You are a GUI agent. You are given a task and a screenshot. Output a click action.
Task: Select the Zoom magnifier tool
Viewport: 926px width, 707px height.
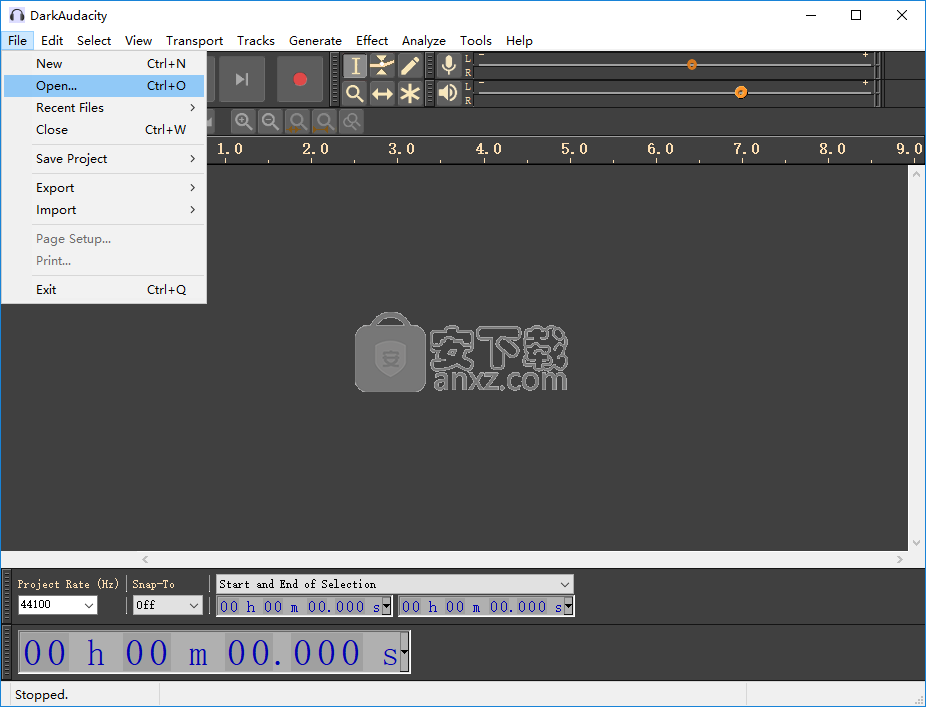pos(355,93)
